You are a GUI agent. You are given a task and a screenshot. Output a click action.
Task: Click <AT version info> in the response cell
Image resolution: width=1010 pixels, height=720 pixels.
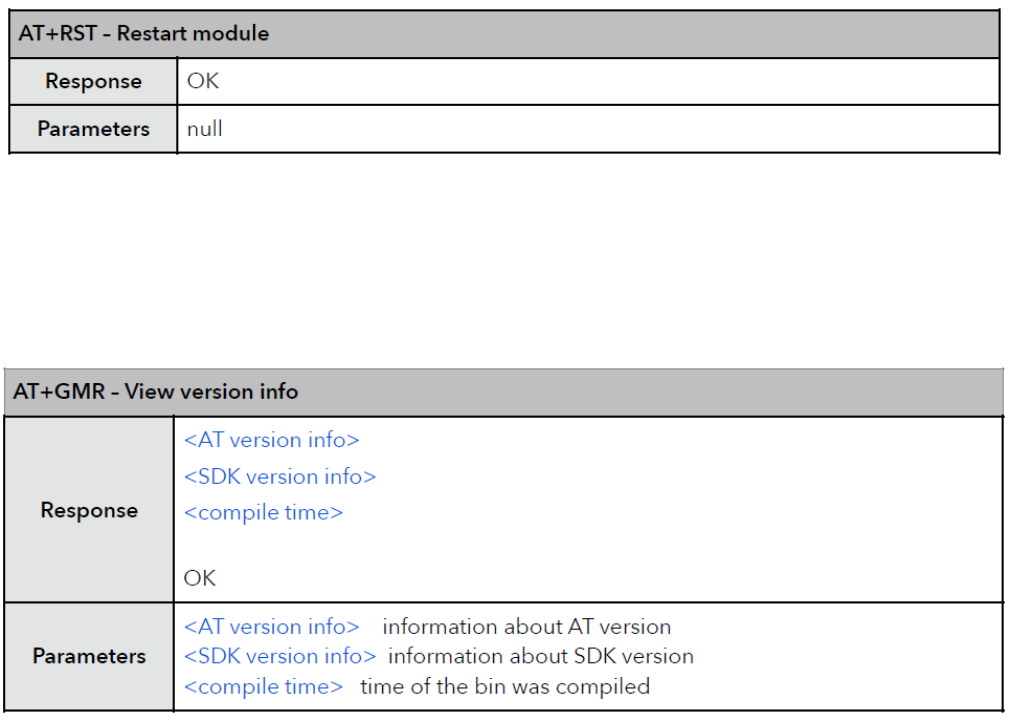[x=271, y=440]
